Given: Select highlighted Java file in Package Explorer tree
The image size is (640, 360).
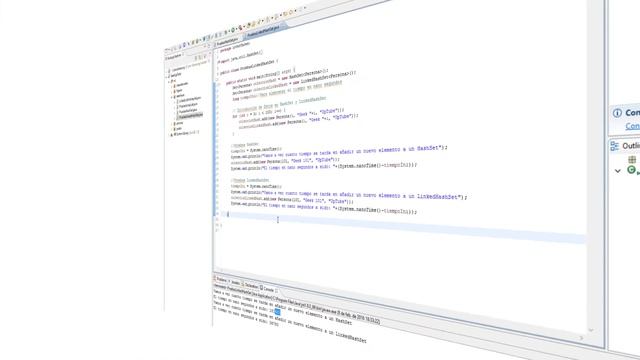Looking at the screenshot, I should point(191,116).
